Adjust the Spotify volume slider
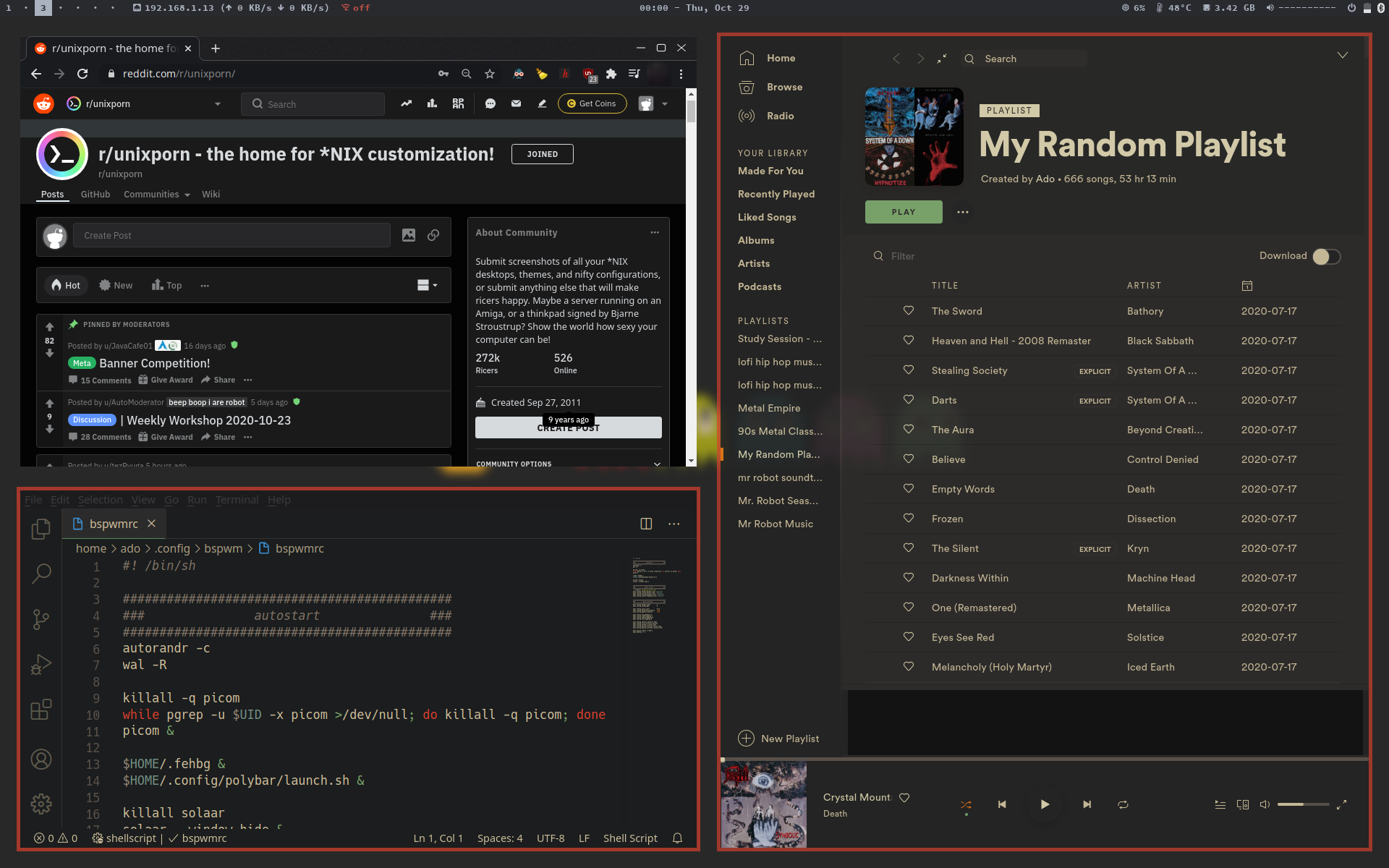 [1302, 804]
